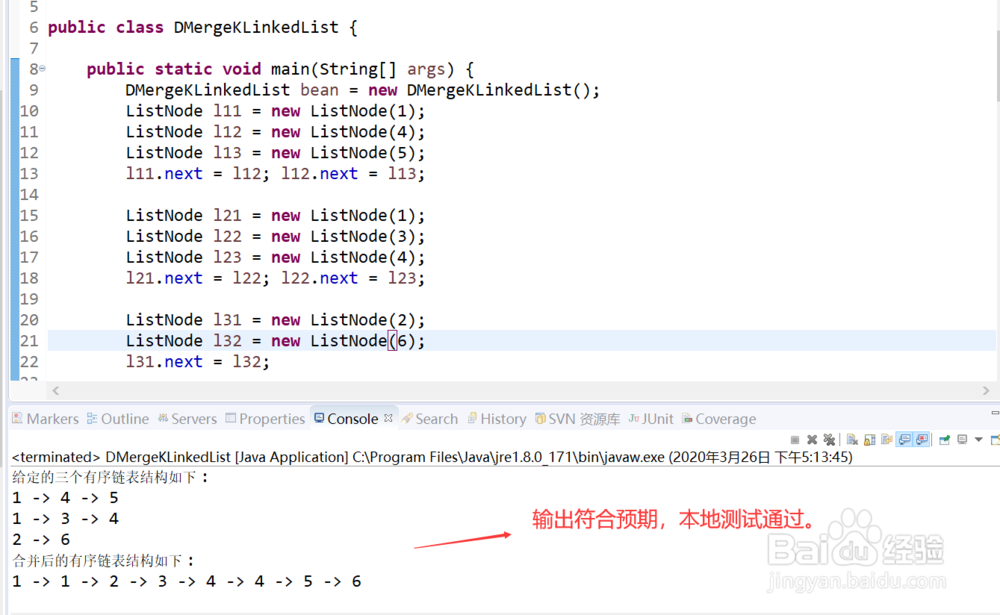Click terminated launch description text

(x=432, y=457)
